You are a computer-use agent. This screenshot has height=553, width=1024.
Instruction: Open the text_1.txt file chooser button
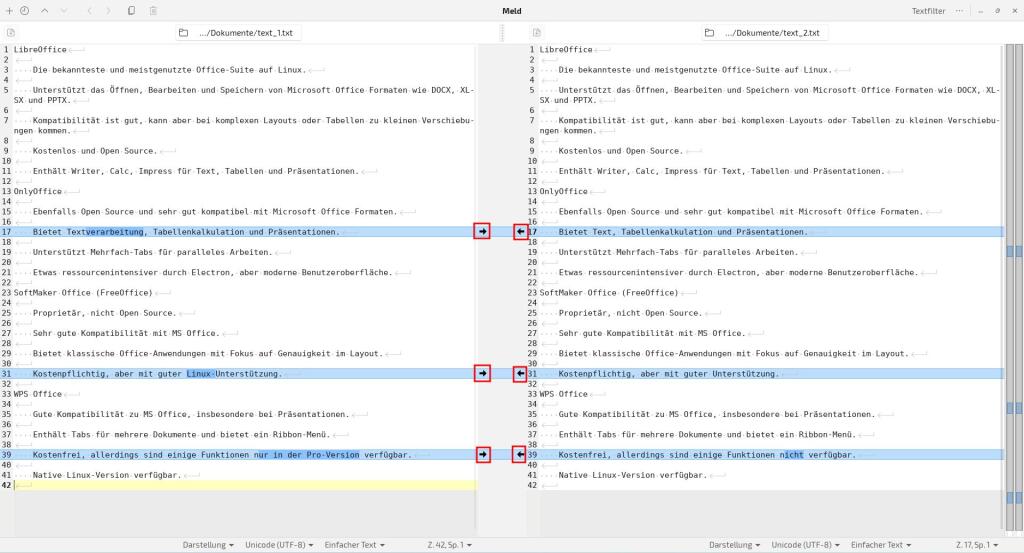tap(238, 33)
